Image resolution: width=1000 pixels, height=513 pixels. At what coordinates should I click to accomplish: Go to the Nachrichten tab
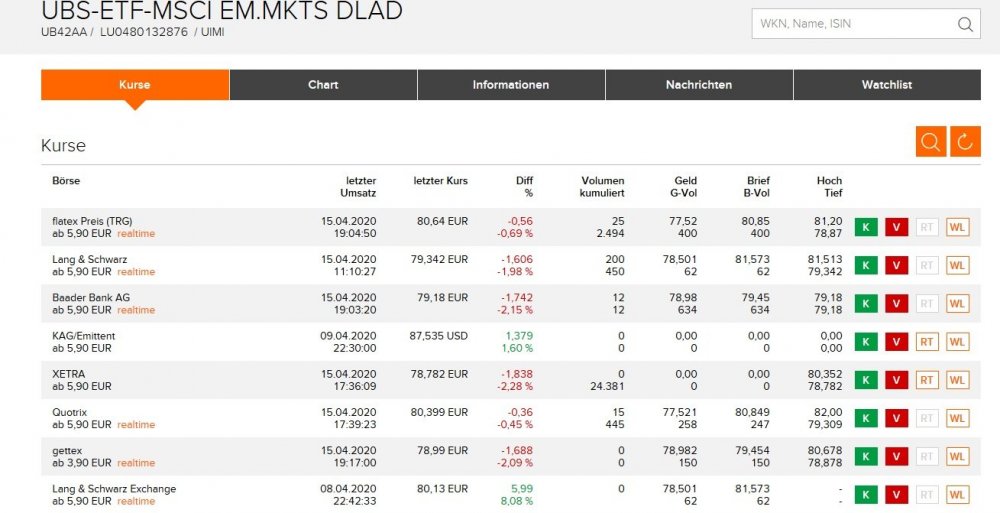pyautogui.click(x=699, y=85)
